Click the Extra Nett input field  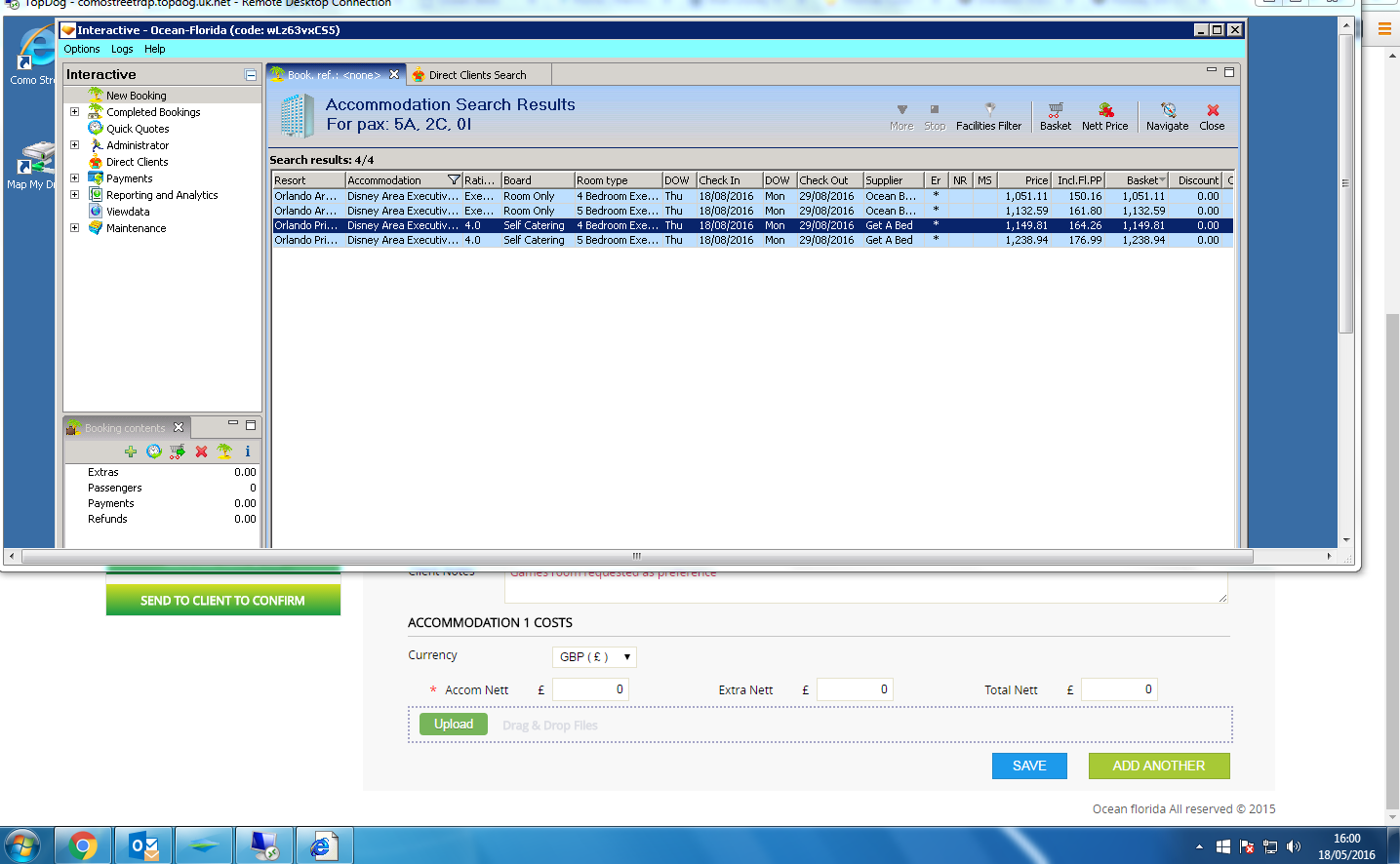(855, 689)
